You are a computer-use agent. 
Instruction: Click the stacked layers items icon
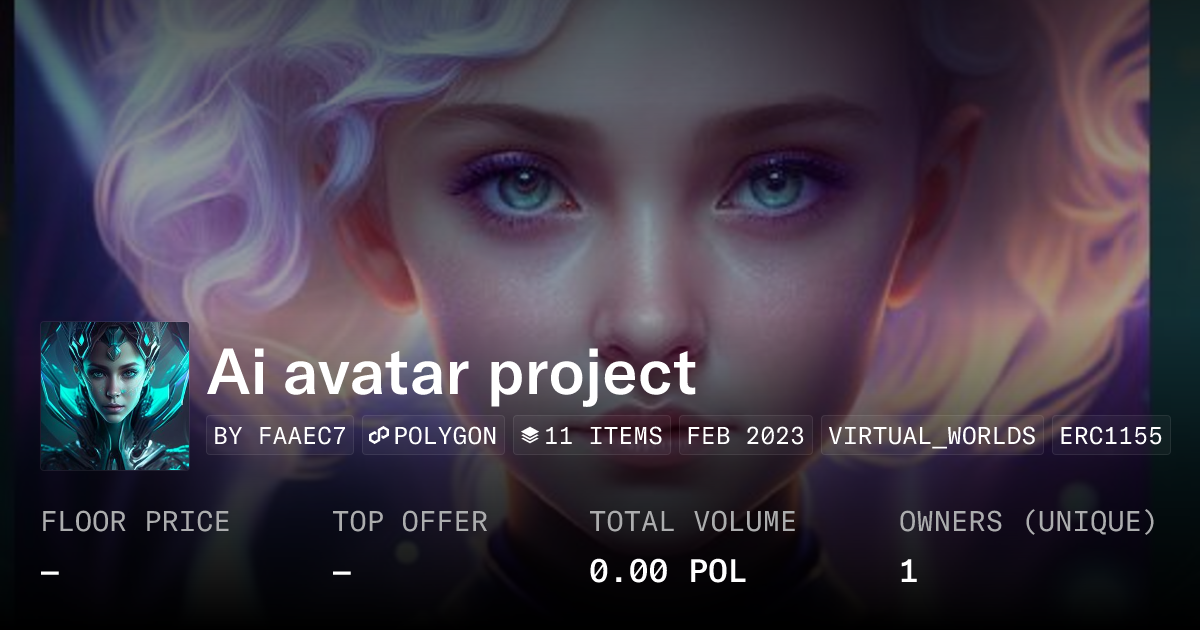(530, 436)
